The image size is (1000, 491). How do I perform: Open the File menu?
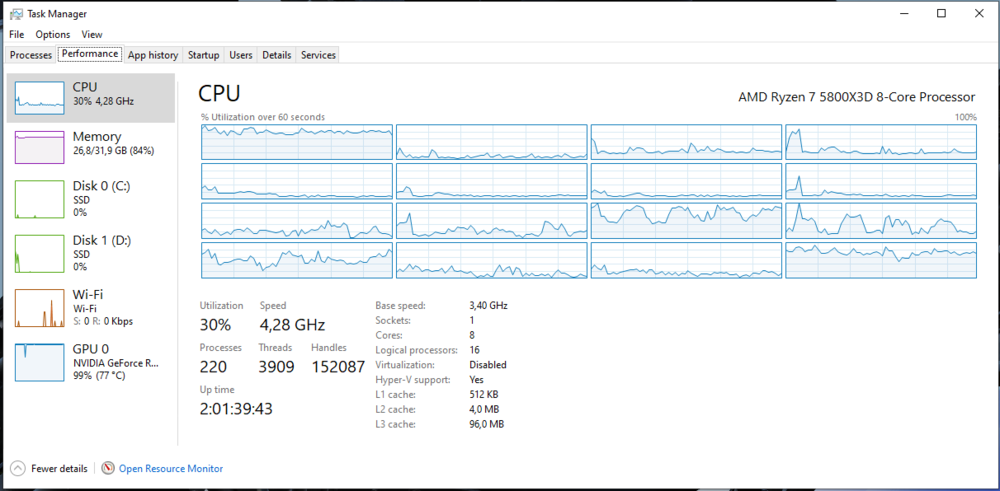pos(16,34)
